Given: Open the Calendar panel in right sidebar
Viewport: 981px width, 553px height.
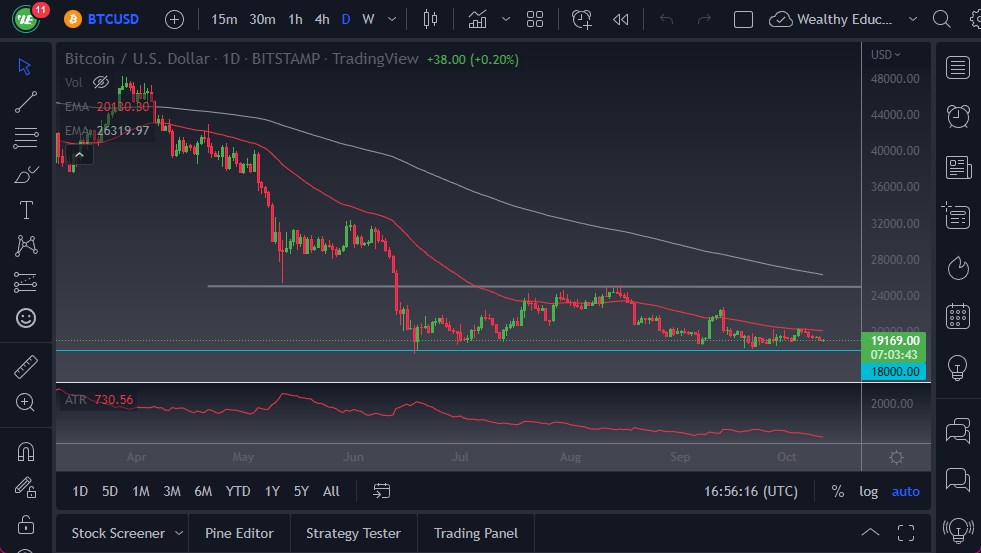Looking at the screenshot, I should coord(957,316).
